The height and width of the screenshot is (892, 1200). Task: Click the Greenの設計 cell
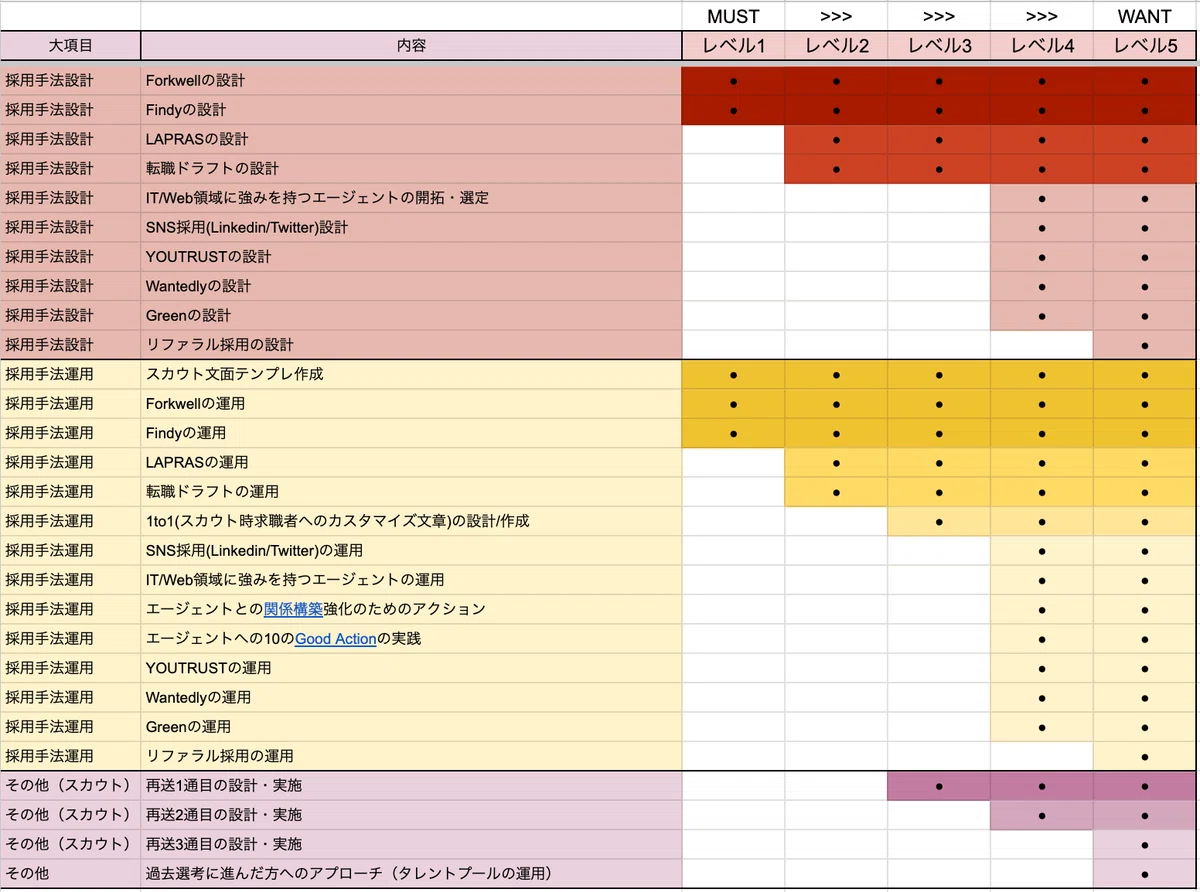(x=411, y=315)
